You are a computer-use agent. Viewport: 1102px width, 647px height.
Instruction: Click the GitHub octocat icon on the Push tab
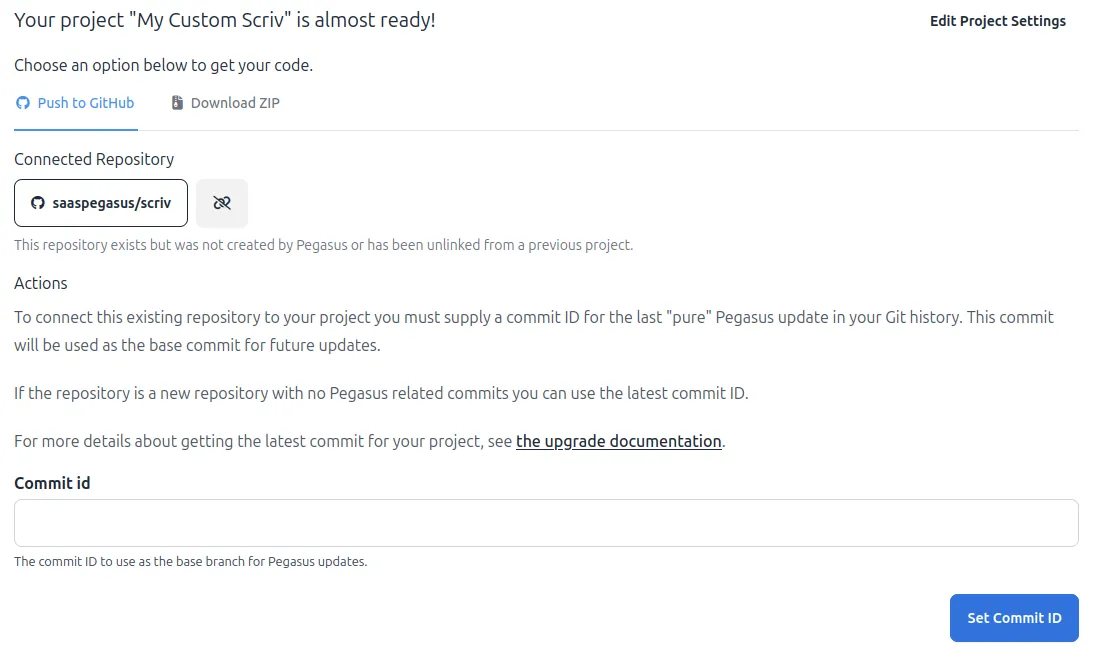(22, 102)
